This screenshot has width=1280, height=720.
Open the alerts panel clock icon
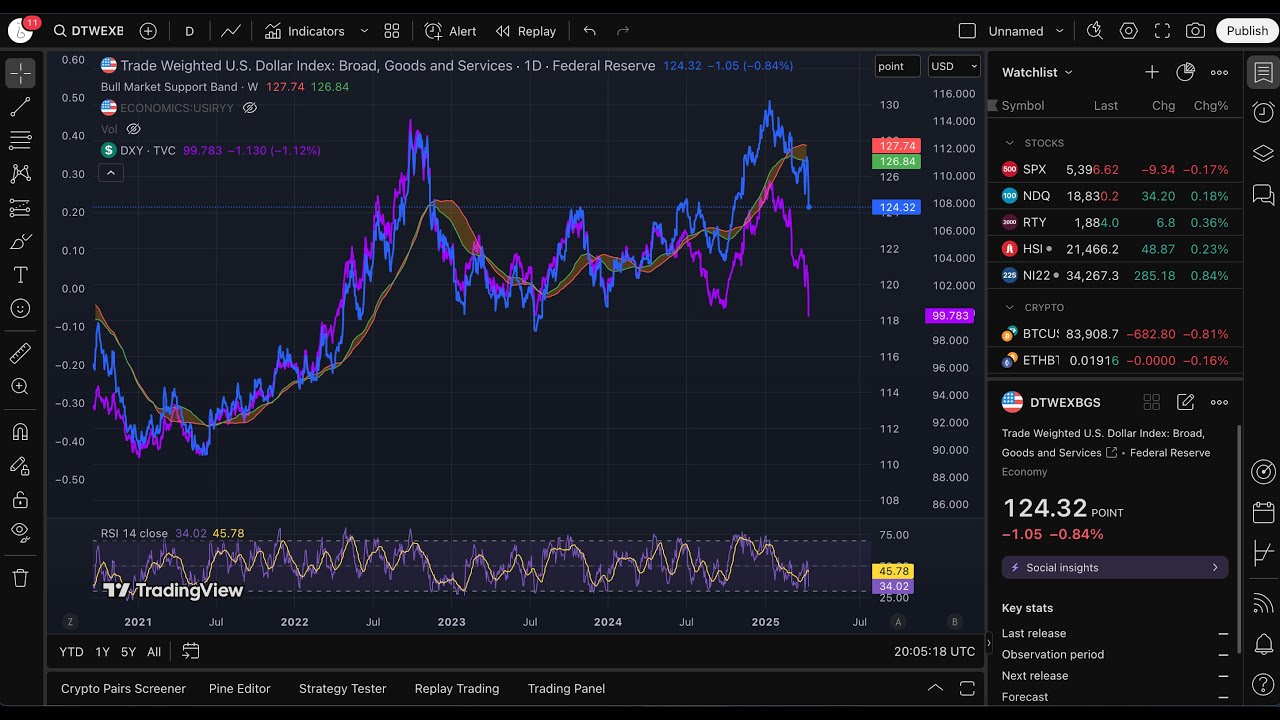pyautogui.click(x=1263, y=113)
